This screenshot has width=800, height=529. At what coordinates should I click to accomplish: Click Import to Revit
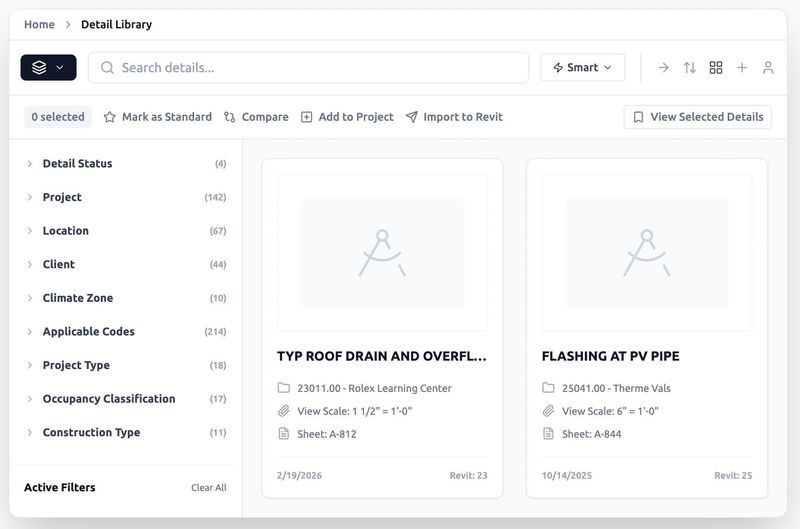(454, 117)
